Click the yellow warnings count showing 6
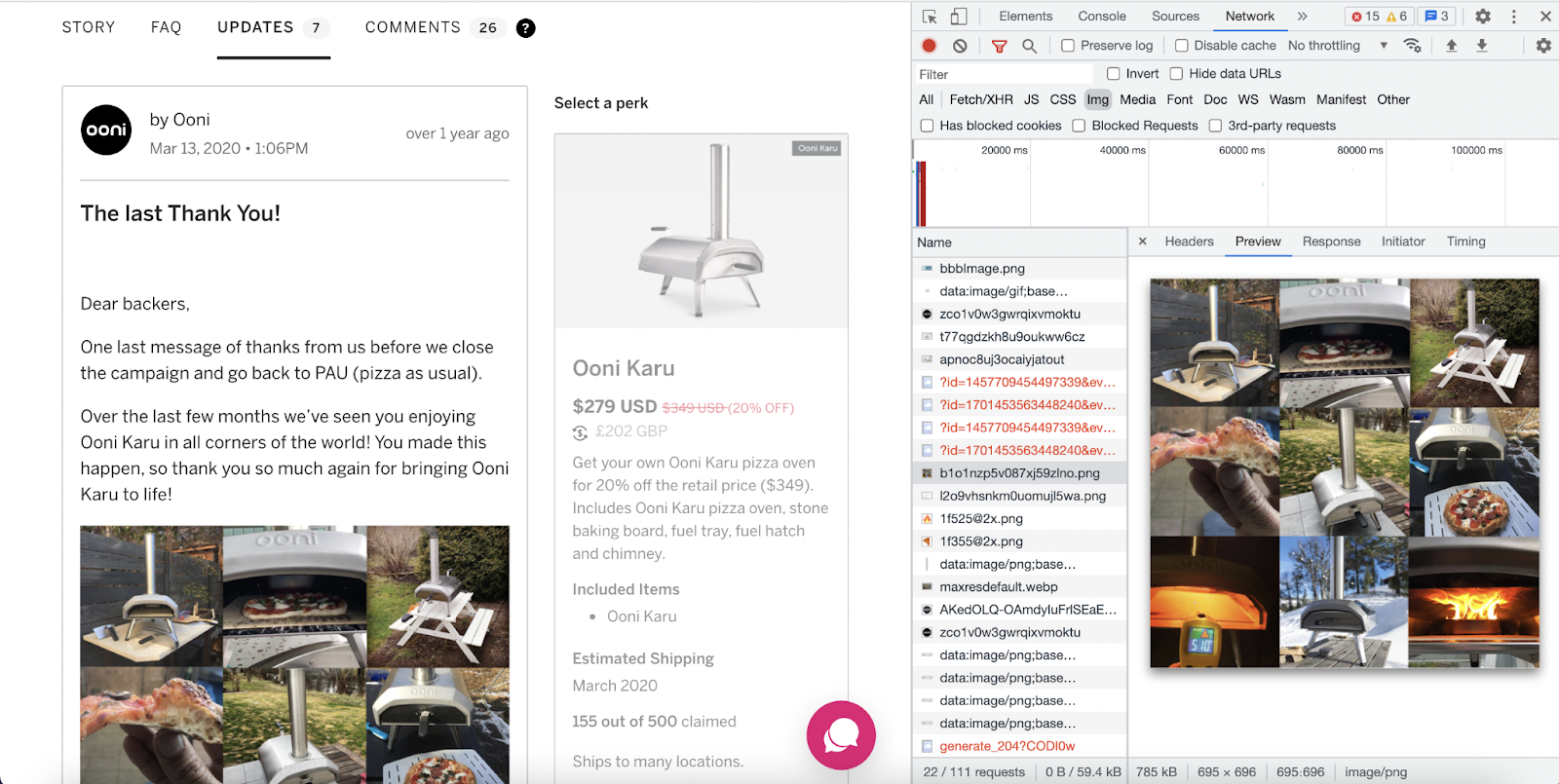The image size is (1559, 784). [x=1397, y=17]
